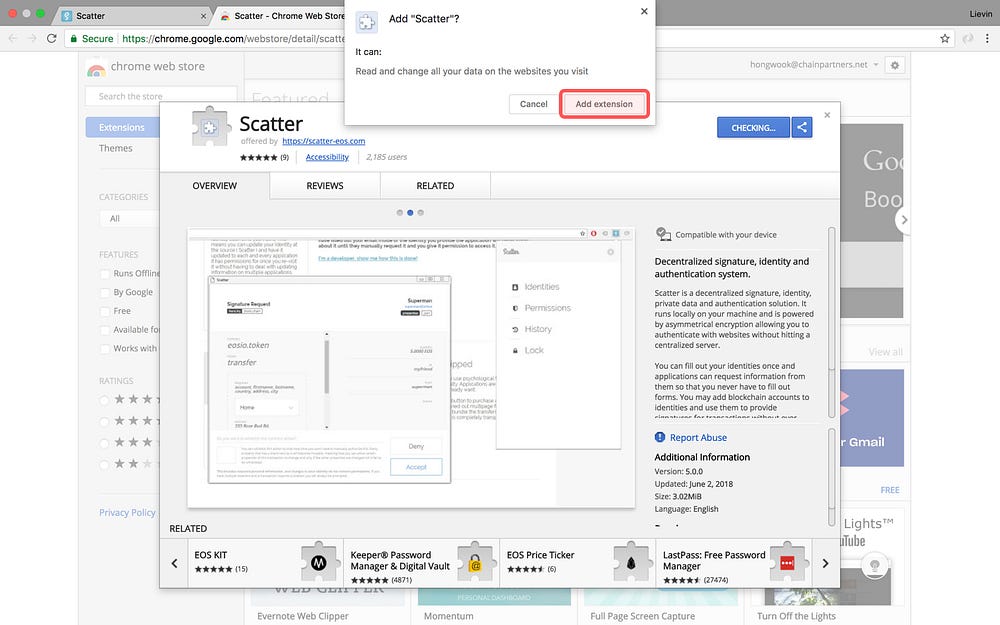
Task: Confirm with Add extension button
Action: point(604,104)
